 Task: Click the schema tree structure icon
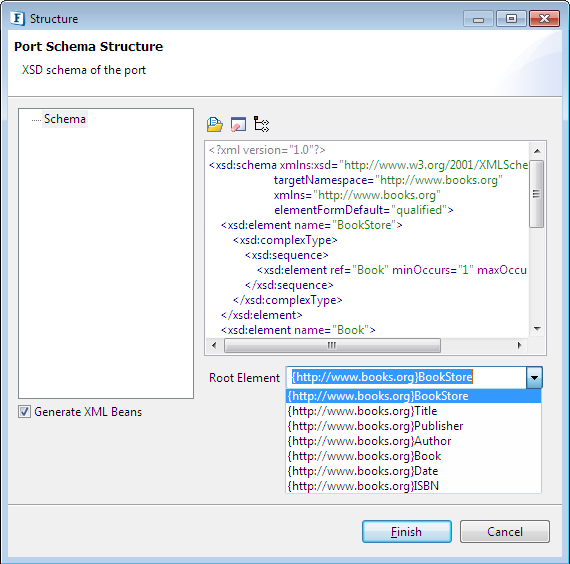point(261,124)
